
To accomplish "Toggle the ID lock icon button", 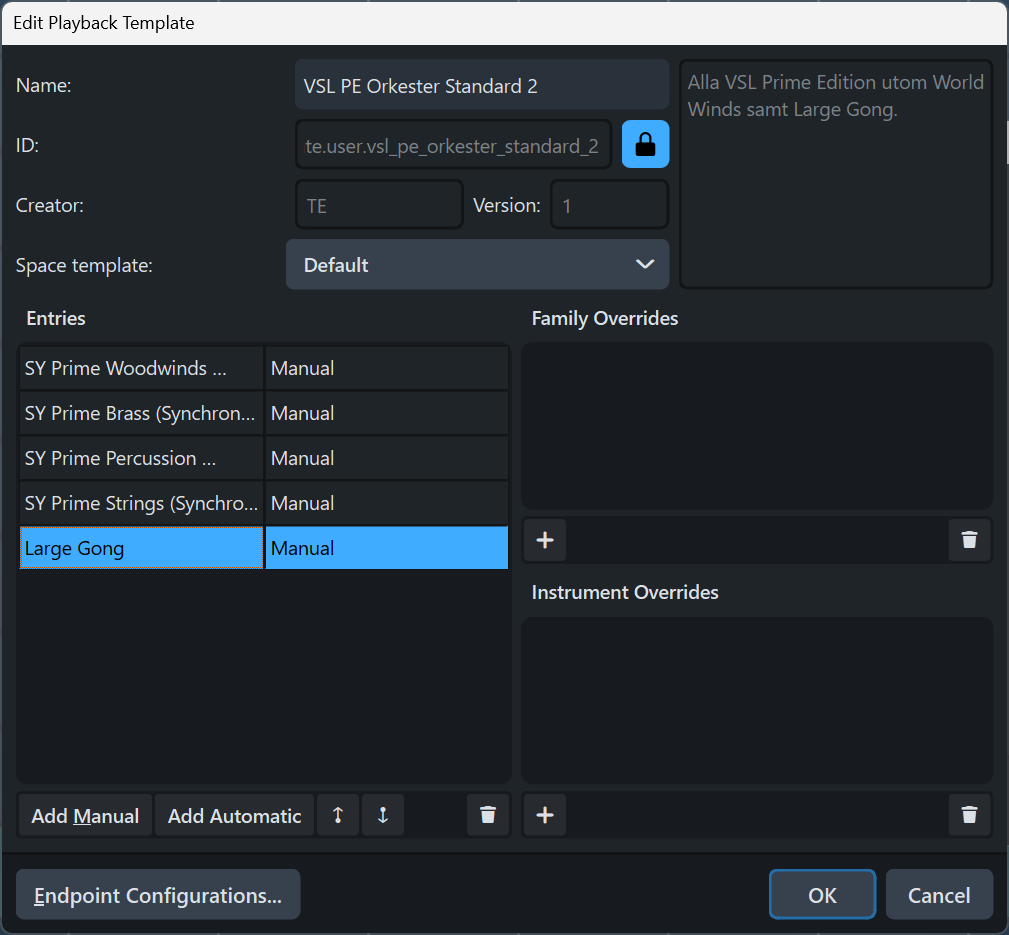I will click(x=645, y=144).
